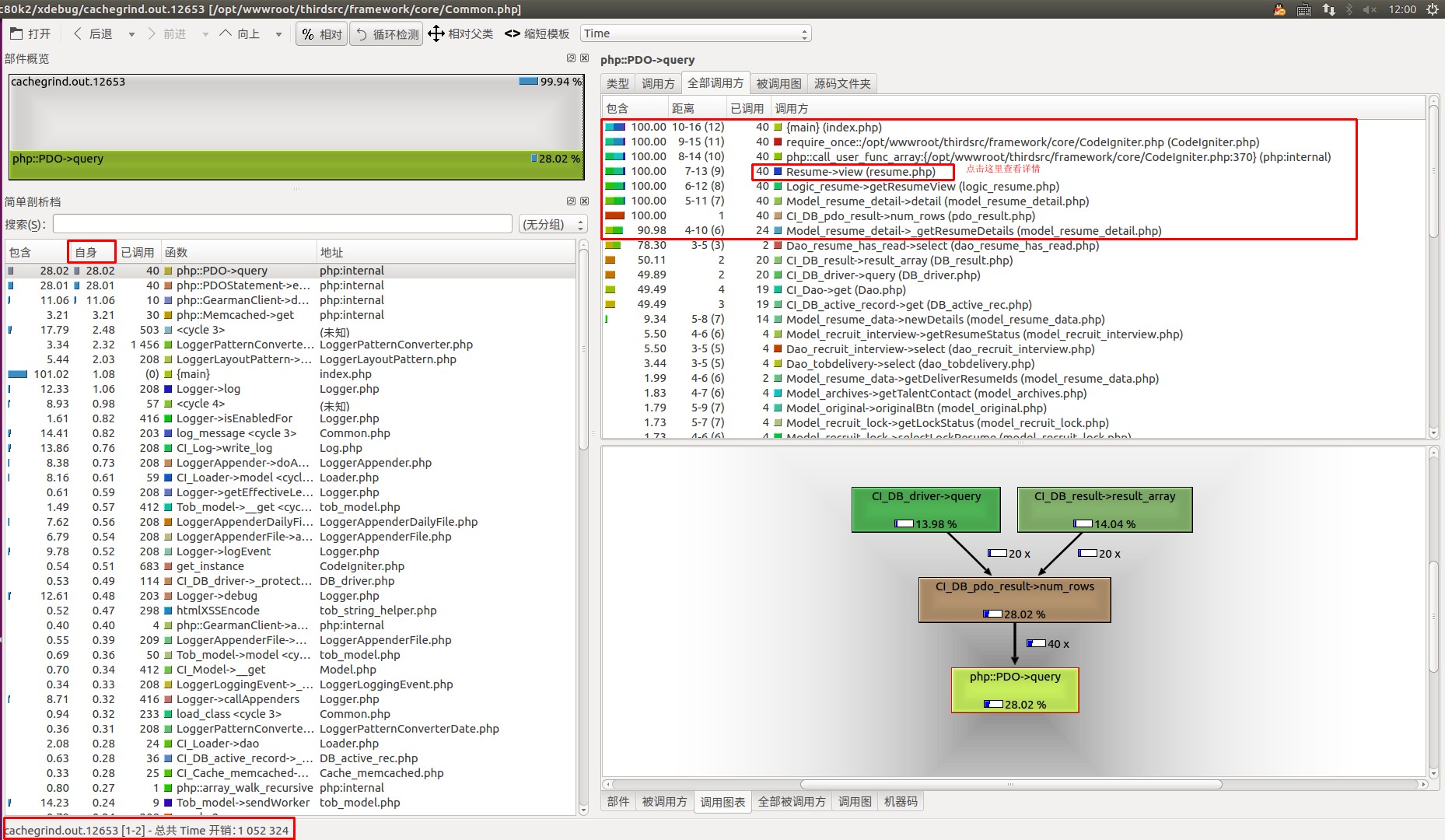Switch to the 类型 tab

coord(618,83)
